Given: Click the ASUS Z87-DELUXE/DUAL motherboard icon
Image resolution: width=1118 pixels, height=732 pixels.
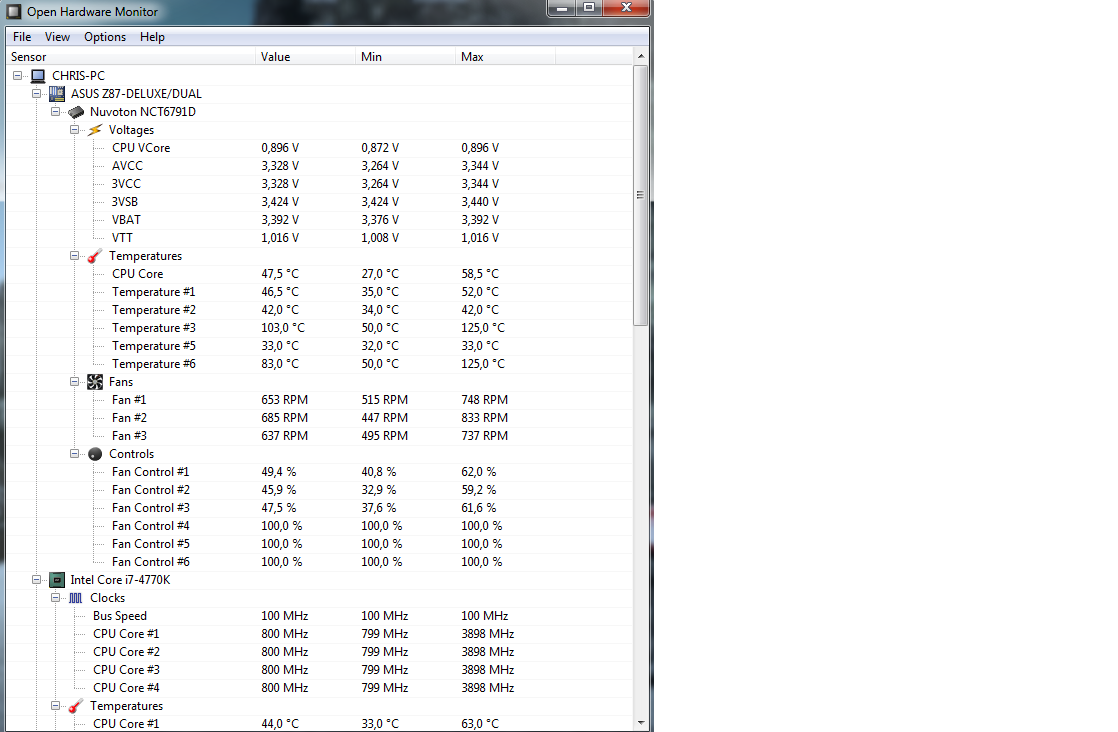Looking at the screenshot, I should point(57,93).
